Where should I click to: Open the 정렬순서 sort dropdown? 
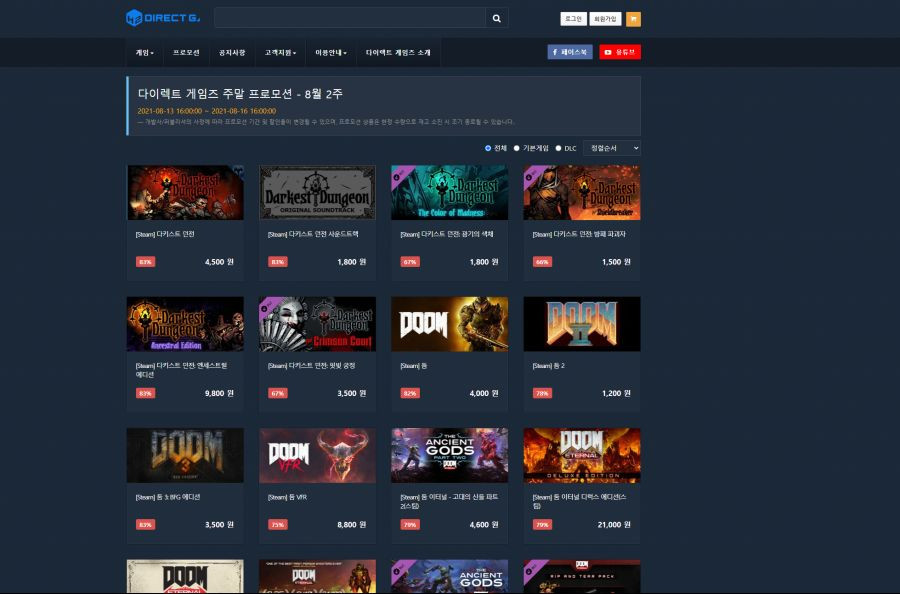click(x=612, y=148)
